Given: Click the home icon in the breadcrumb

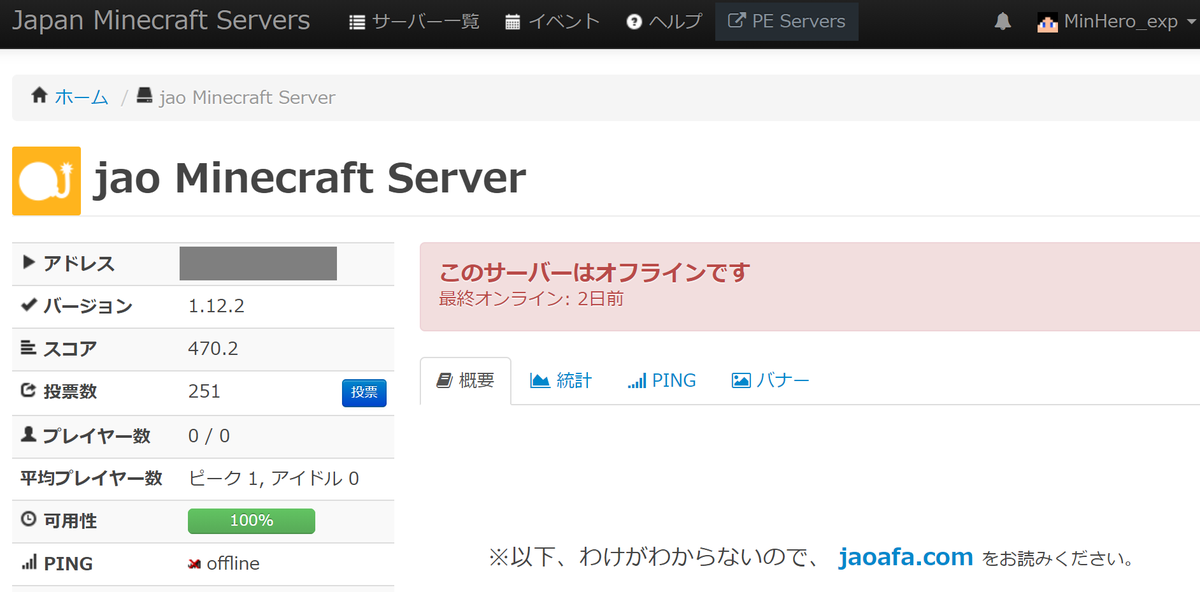Looking at the screenshot, I should tap(38, 96).
